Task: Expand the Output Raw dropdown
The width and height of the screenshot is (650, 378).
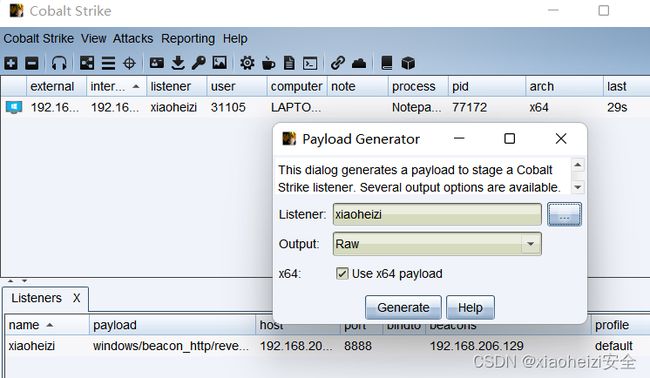Action: pos(531,244)
